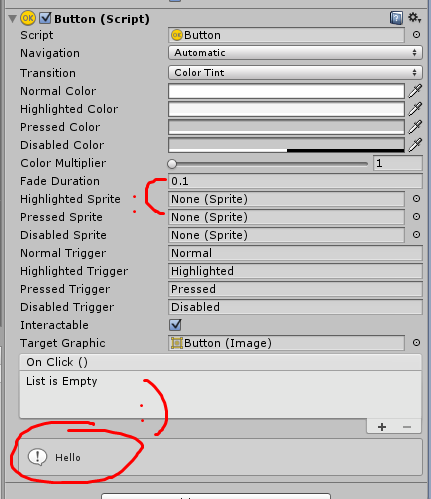The height and width of the screenshot is (499, 431).
Task: Open the Normal Color swatch
Action: coord(286,91)
